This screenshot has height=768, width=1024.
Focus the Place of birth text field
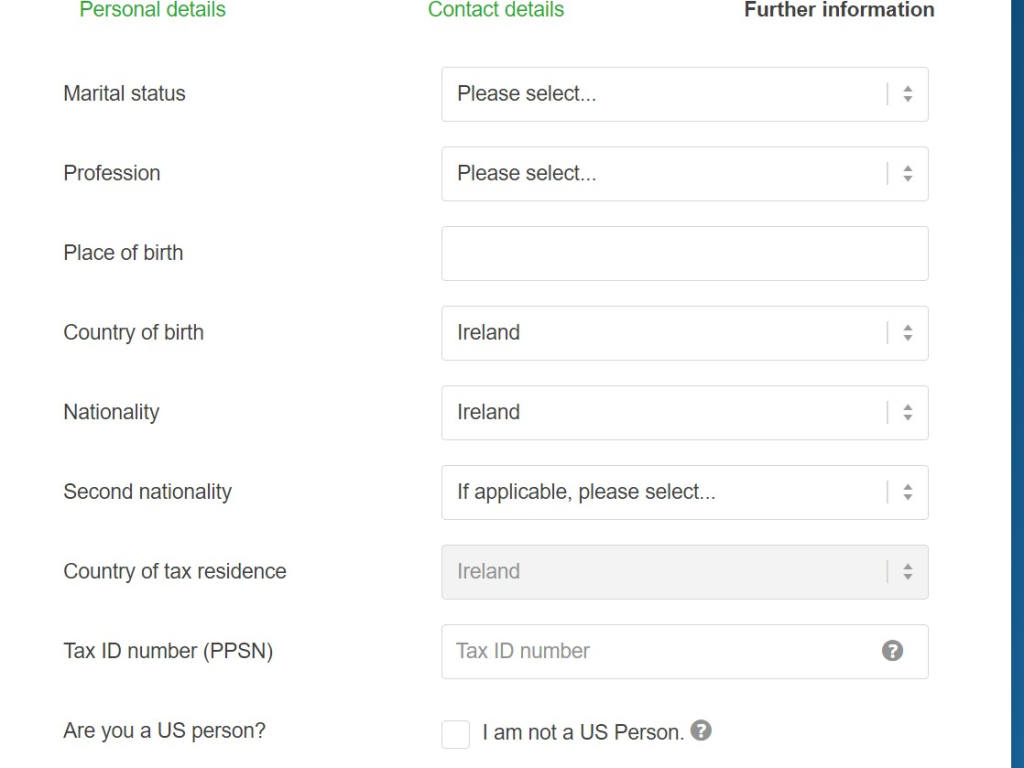click(x=684, y=254)
